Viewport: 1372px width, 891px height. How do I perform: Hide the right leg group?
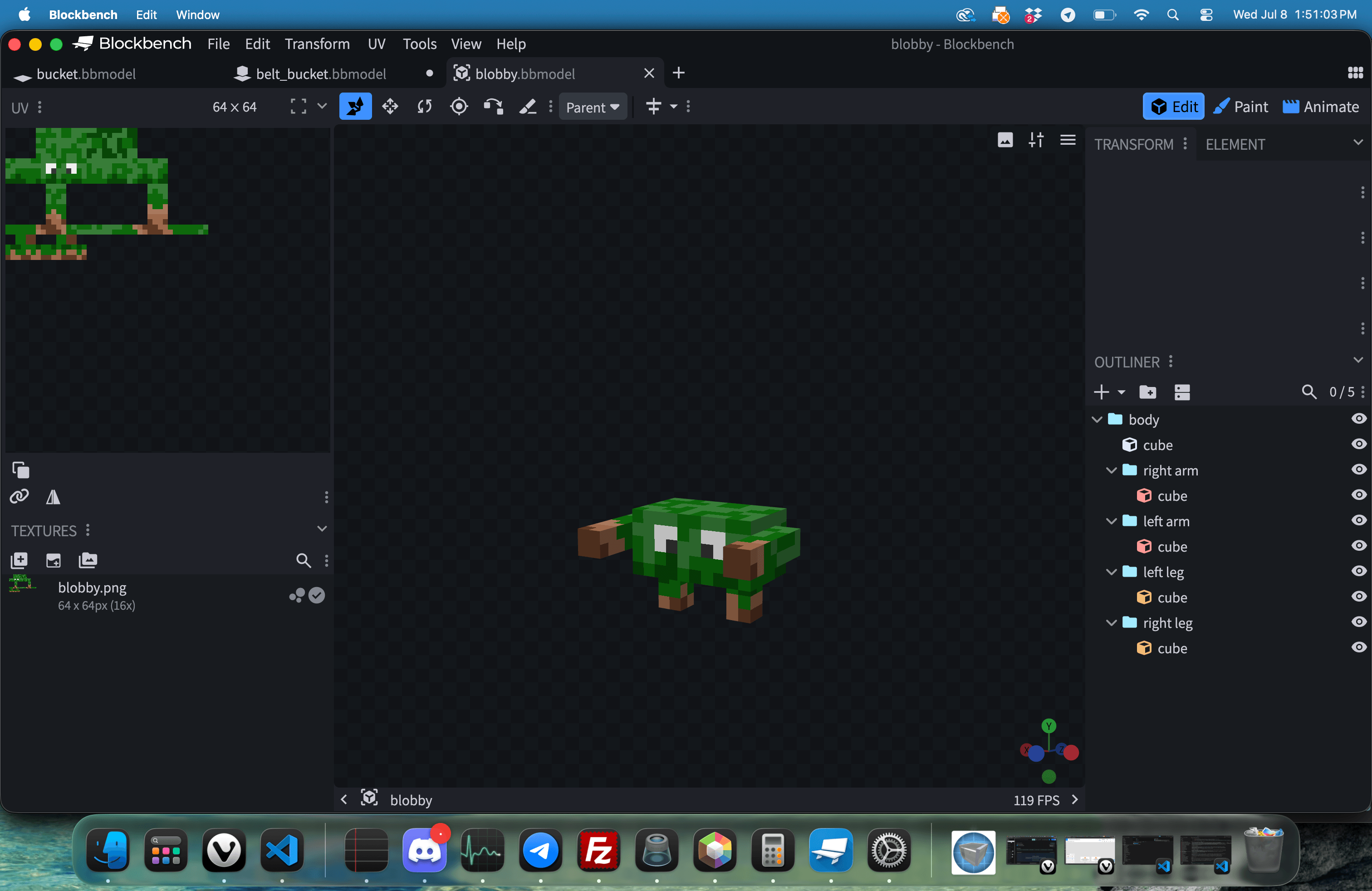tap(1359, 622)
